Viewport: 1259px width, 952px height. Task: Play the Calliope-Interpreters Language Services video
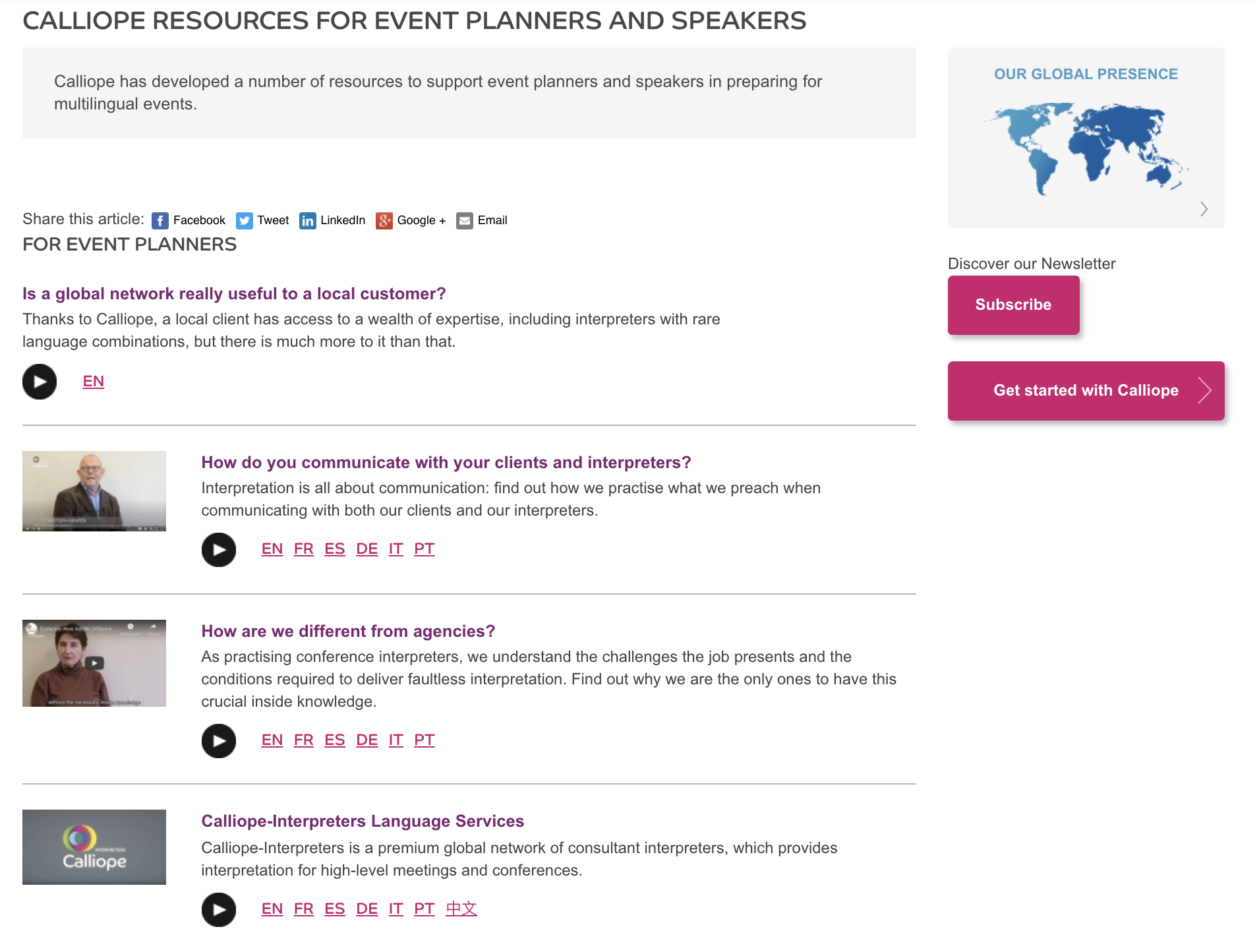tap(219, 910)
